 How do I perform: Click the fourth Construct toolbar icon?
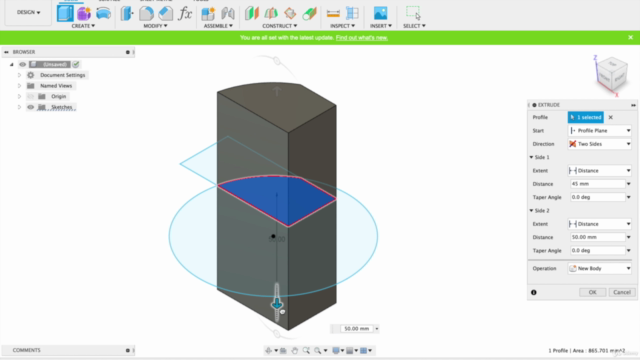[309, 13]
